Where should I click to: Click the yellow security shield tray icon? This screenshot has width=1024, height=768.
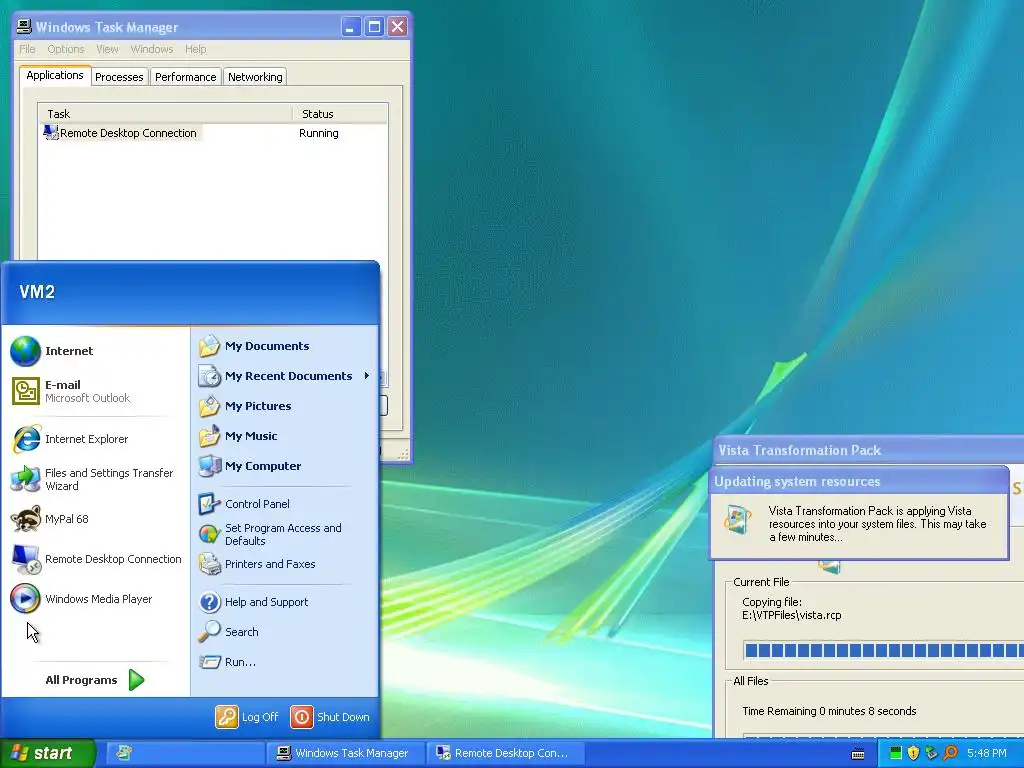[x=913, y=753]
